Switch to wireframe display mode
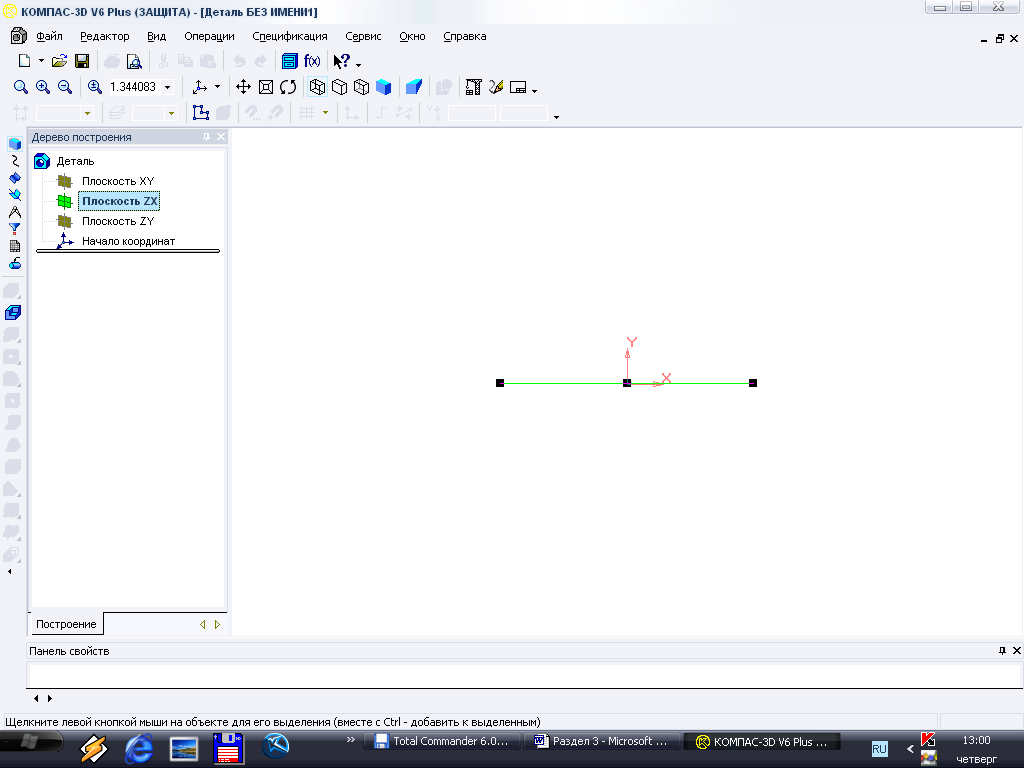1024x768 pixels. (317, 87)
